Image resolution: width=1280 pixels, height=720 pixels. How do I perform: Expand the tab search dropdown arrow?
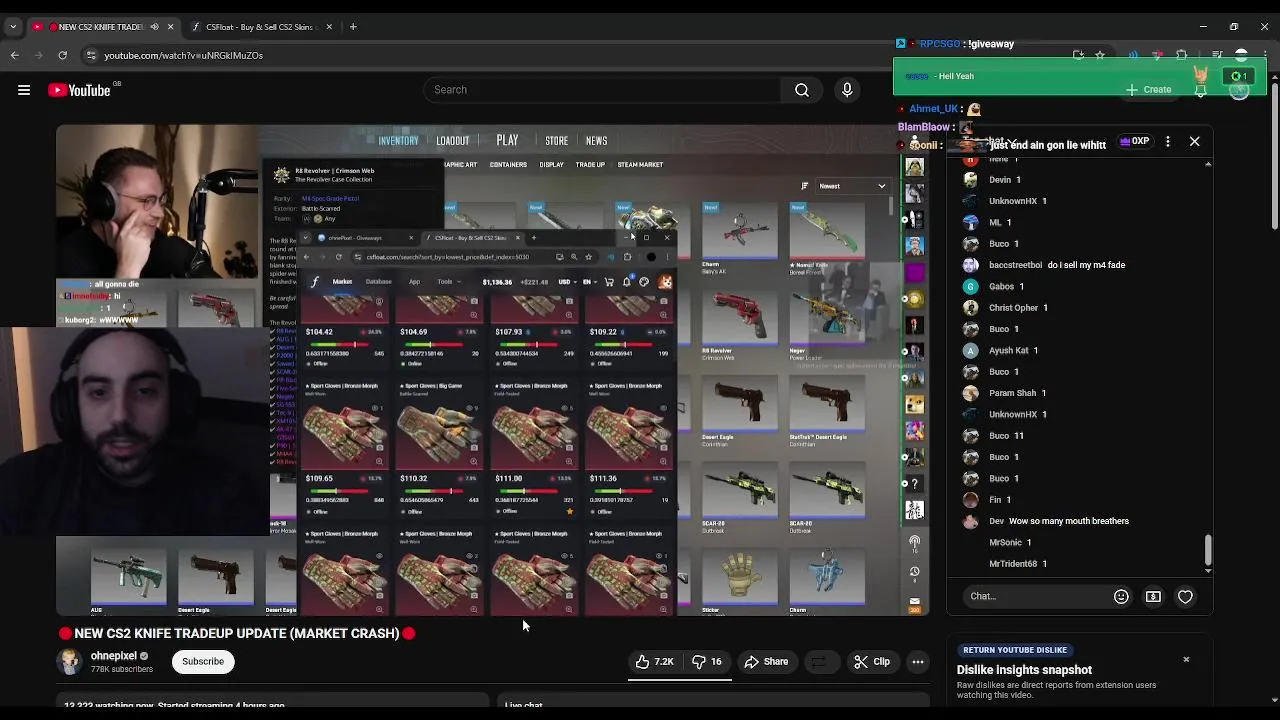pos(13,27)
